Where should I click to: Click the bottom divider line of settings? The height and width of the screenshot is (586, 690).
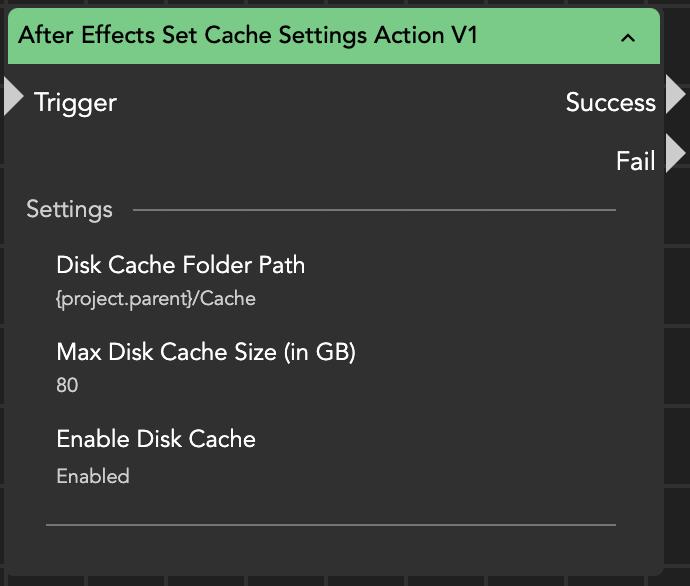[330, 523]
